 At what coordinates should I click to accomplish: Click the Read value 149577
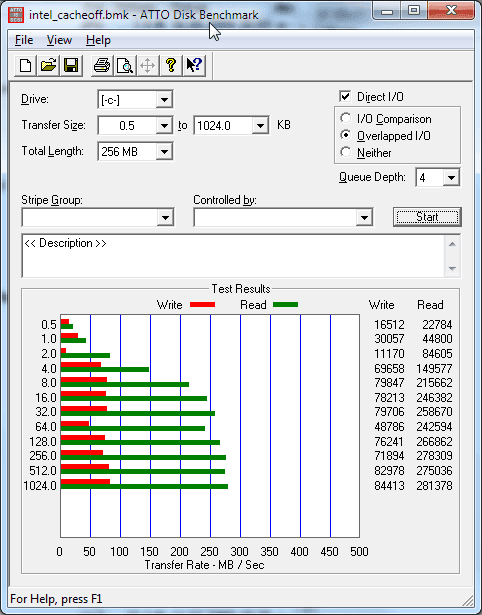coord(434,369)
